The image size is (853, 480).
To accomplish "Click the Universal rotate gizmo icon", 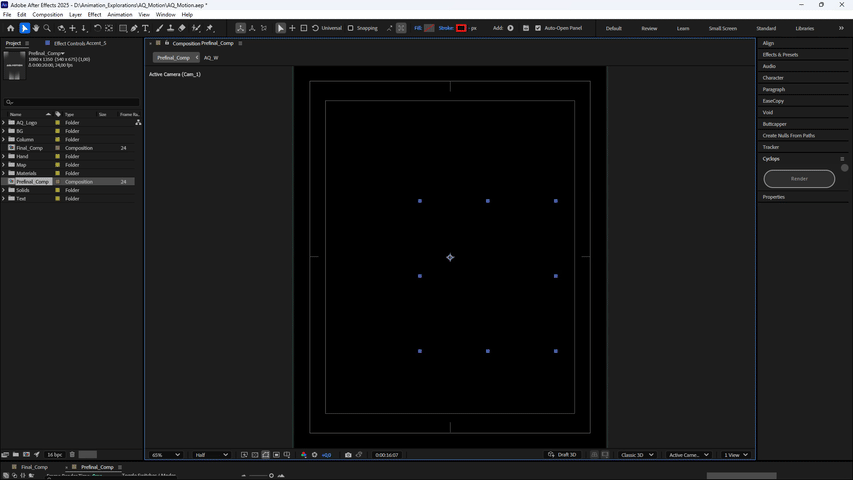I will pyautogui.click(x=316, y=28).
